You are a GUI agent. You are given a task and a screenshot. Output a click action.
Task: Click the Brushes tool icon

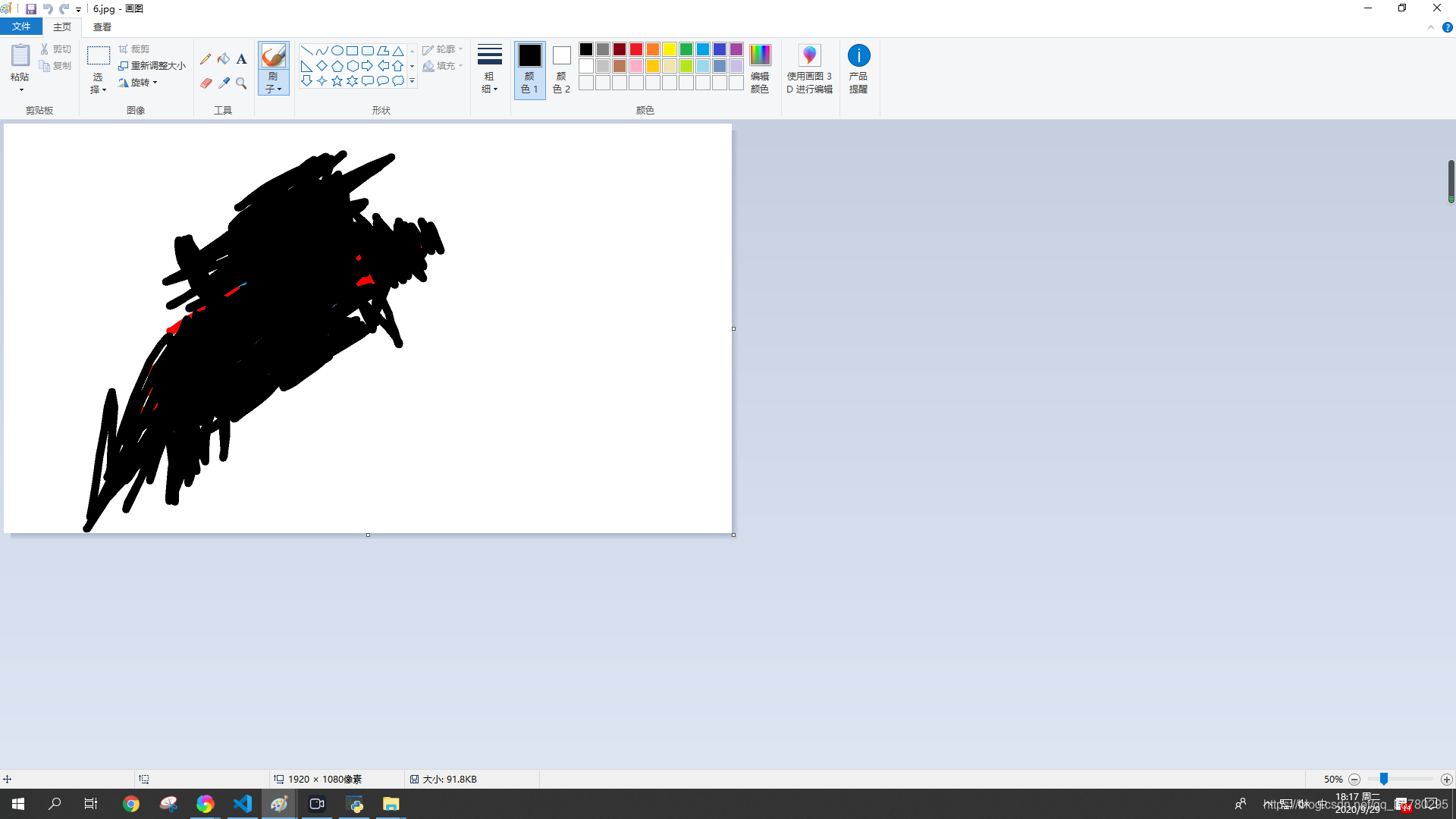273,56
